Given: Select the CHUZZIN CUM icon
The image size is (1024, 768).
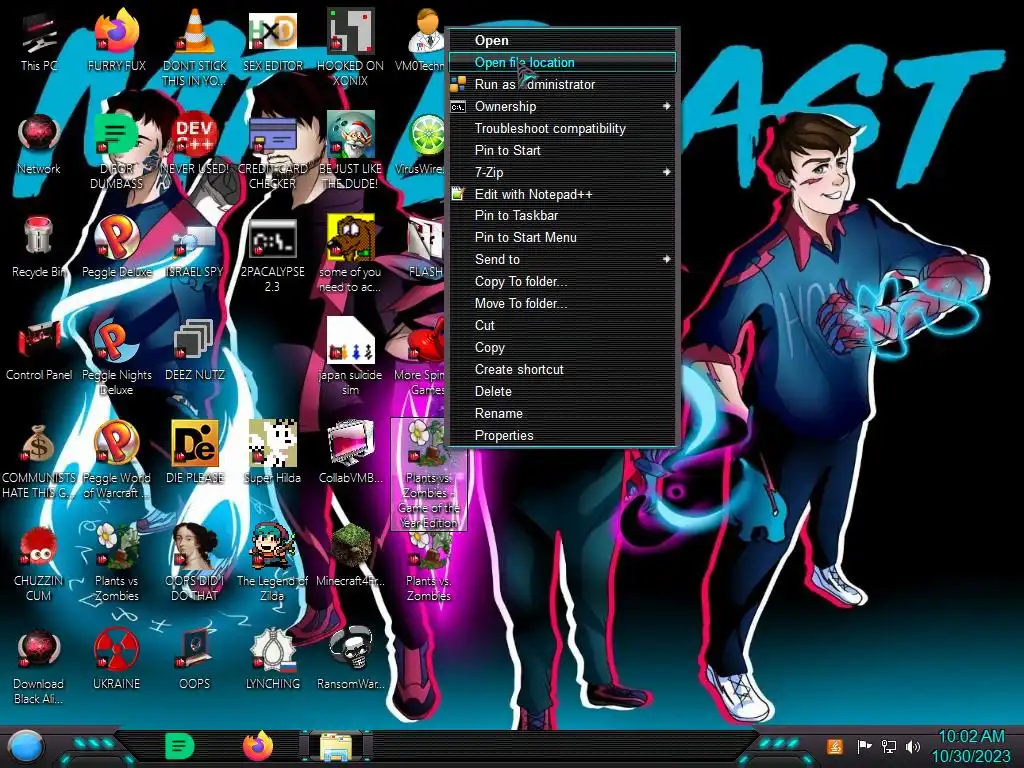Looking at the screenshot, I should [39, 564].
